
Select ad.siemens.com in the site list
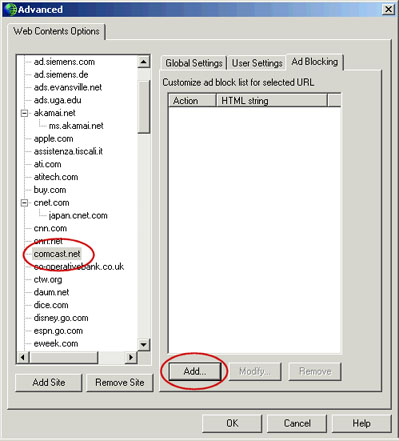64,62
